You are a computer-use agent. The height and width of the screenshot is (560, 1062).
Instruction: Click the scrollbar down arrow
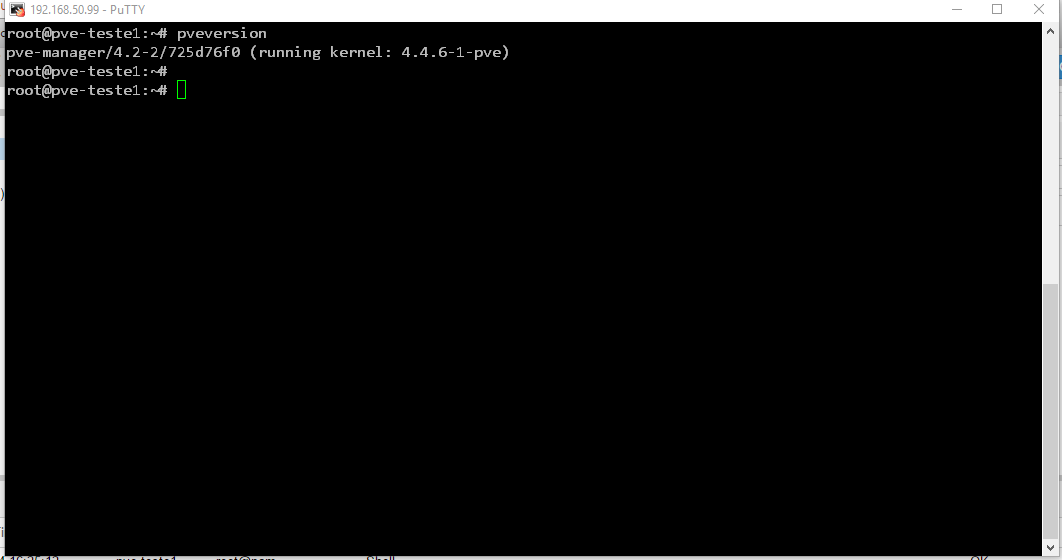tap(1050, 547)
